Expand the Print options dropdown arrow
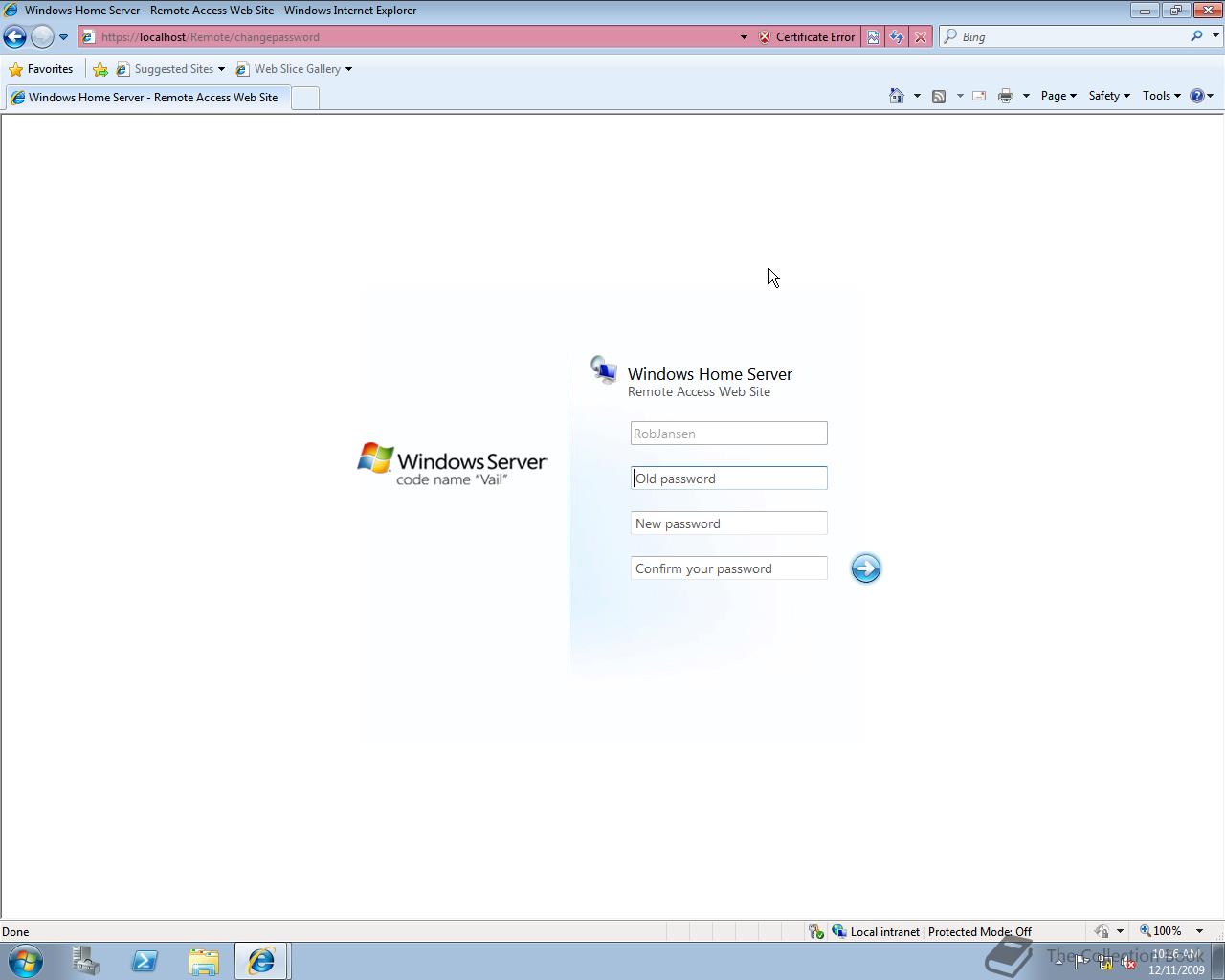The width and height of the screenshot is (1225, 980). pos(1026,96)
